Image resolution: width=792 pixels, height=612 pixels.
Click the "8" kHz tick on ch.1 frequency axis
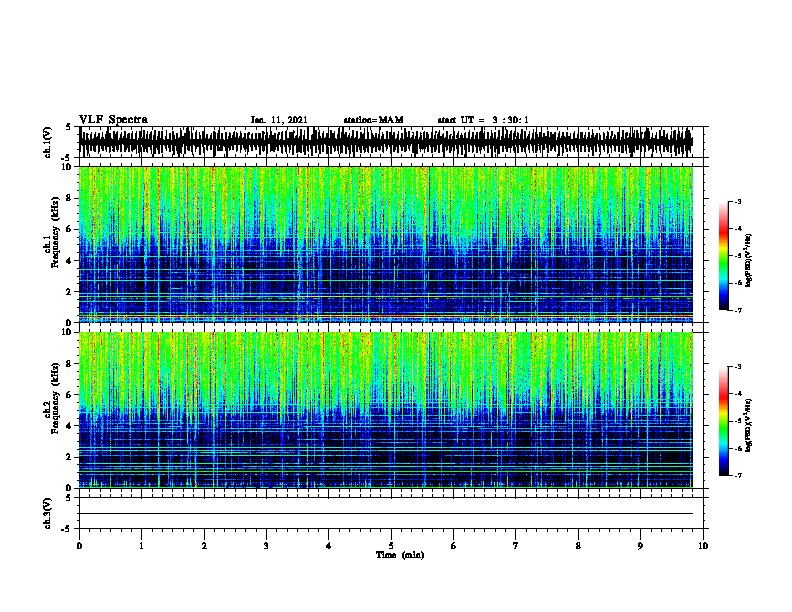[69, 198]
